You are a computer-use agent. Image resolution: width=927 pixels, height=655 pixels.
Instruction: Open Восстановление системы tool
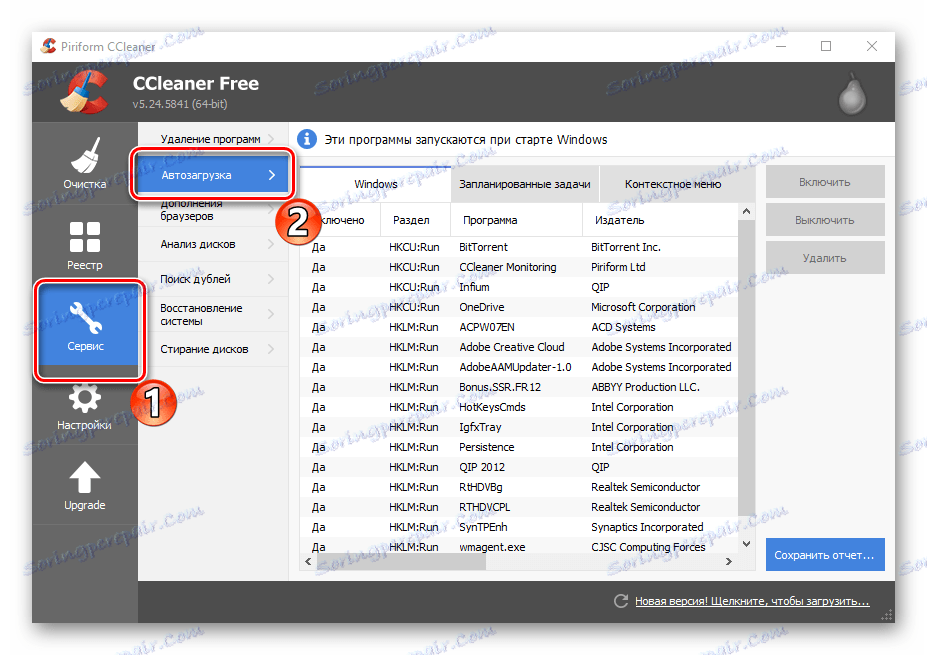point(213,314)
